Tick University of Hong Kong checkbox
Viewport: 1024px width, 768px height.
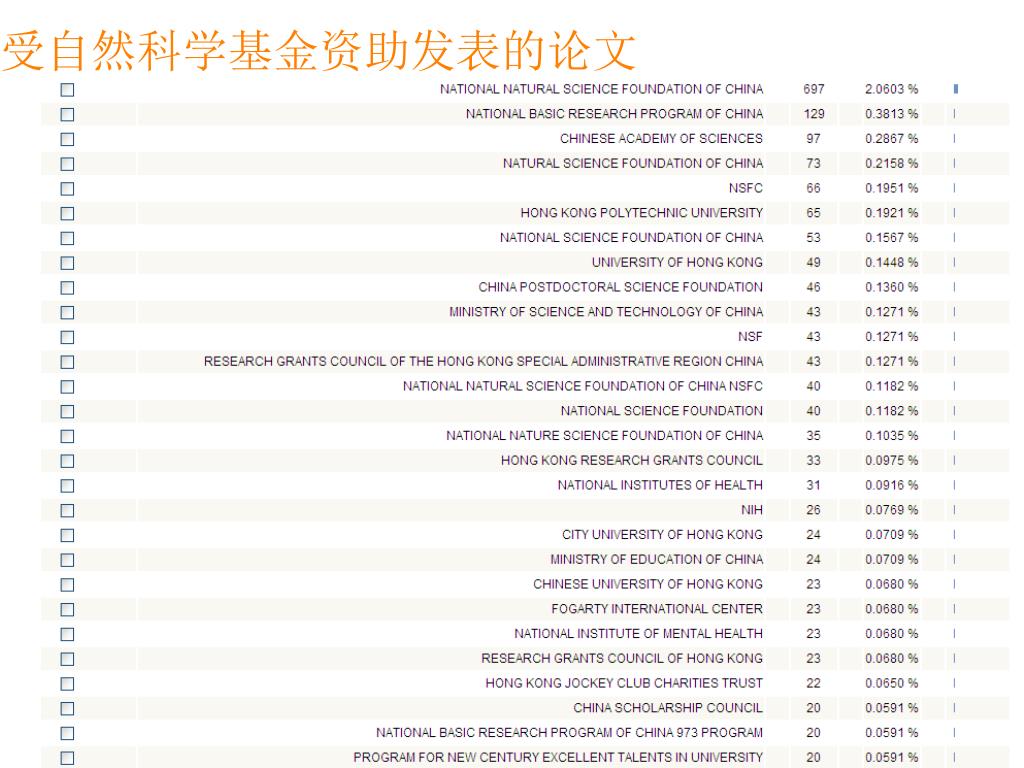click(x=67, y=263)
